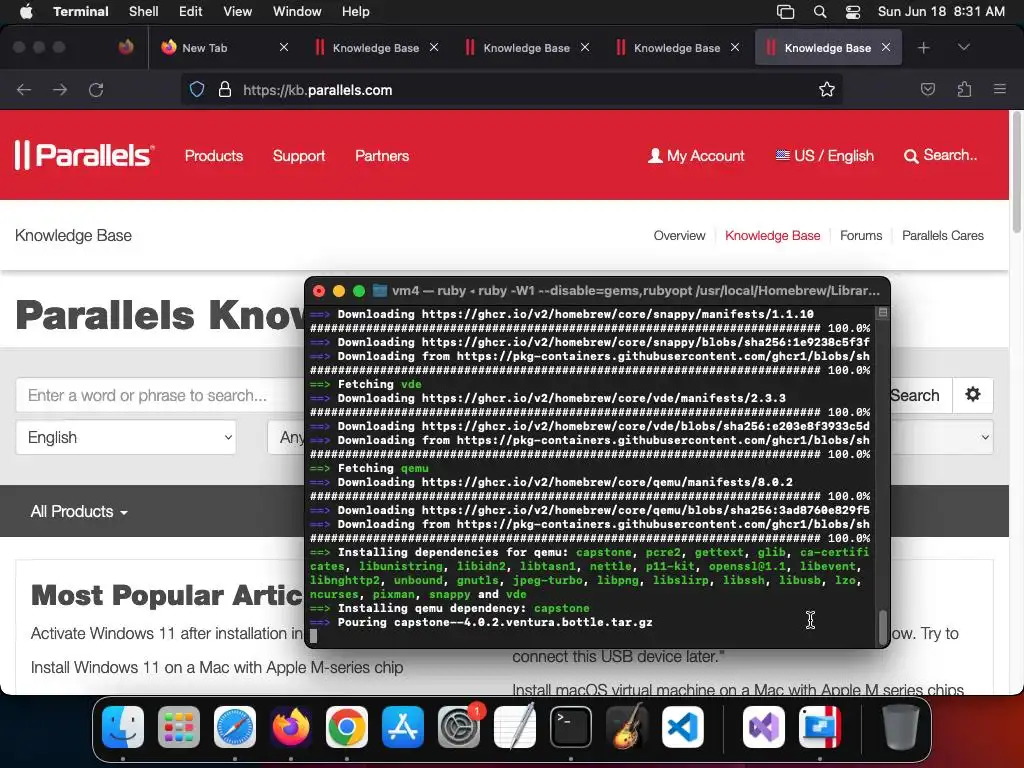Open TextEdit from the Dock
Viewport: 1024px width, 768px height.
point(515,726)
